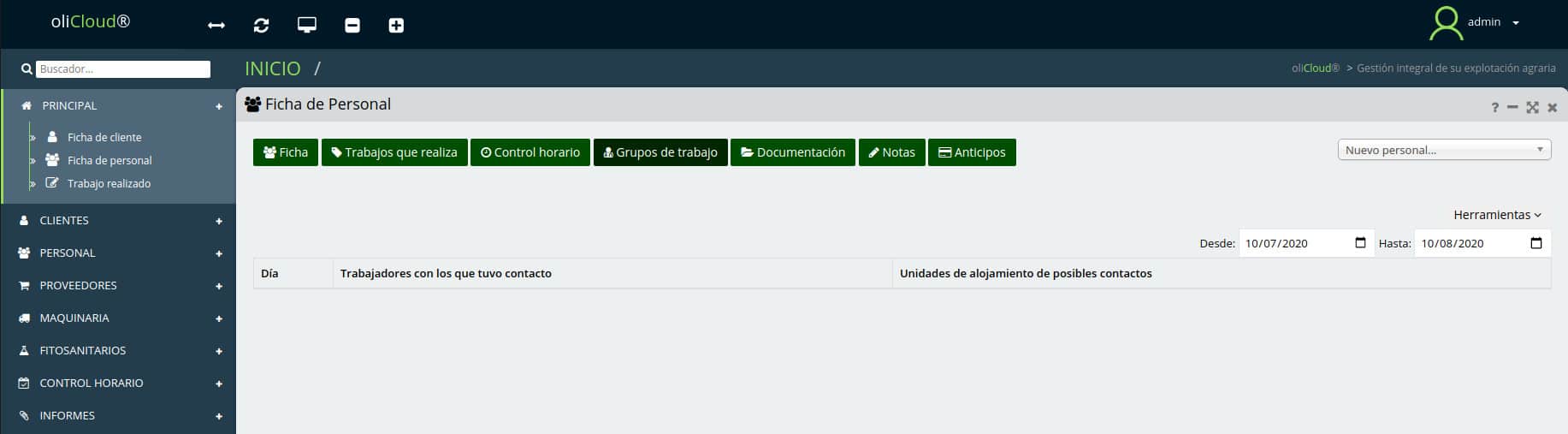The width and height of the screenshot is (1568, 434).
Task: Open the Herramientas dropdown menu
Action: click(x=1497, y=215)
